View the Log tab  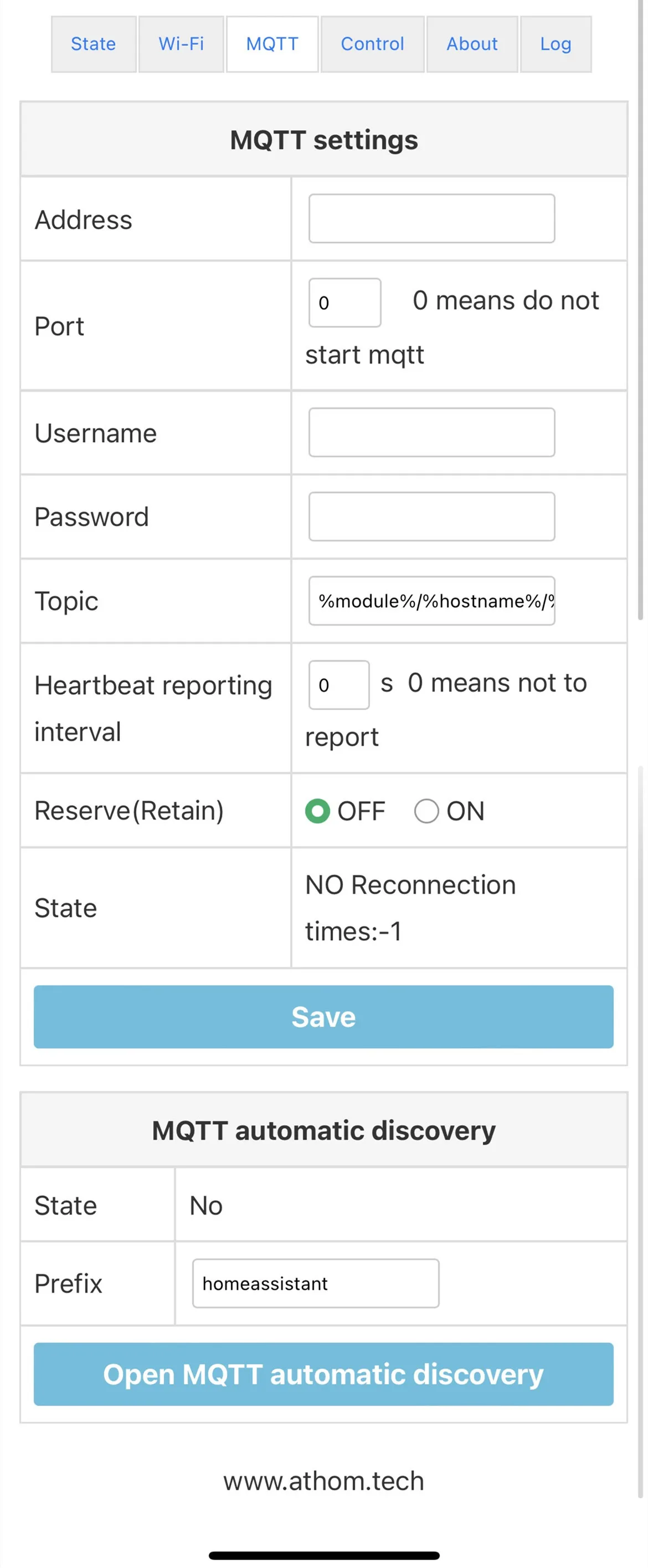555,44
